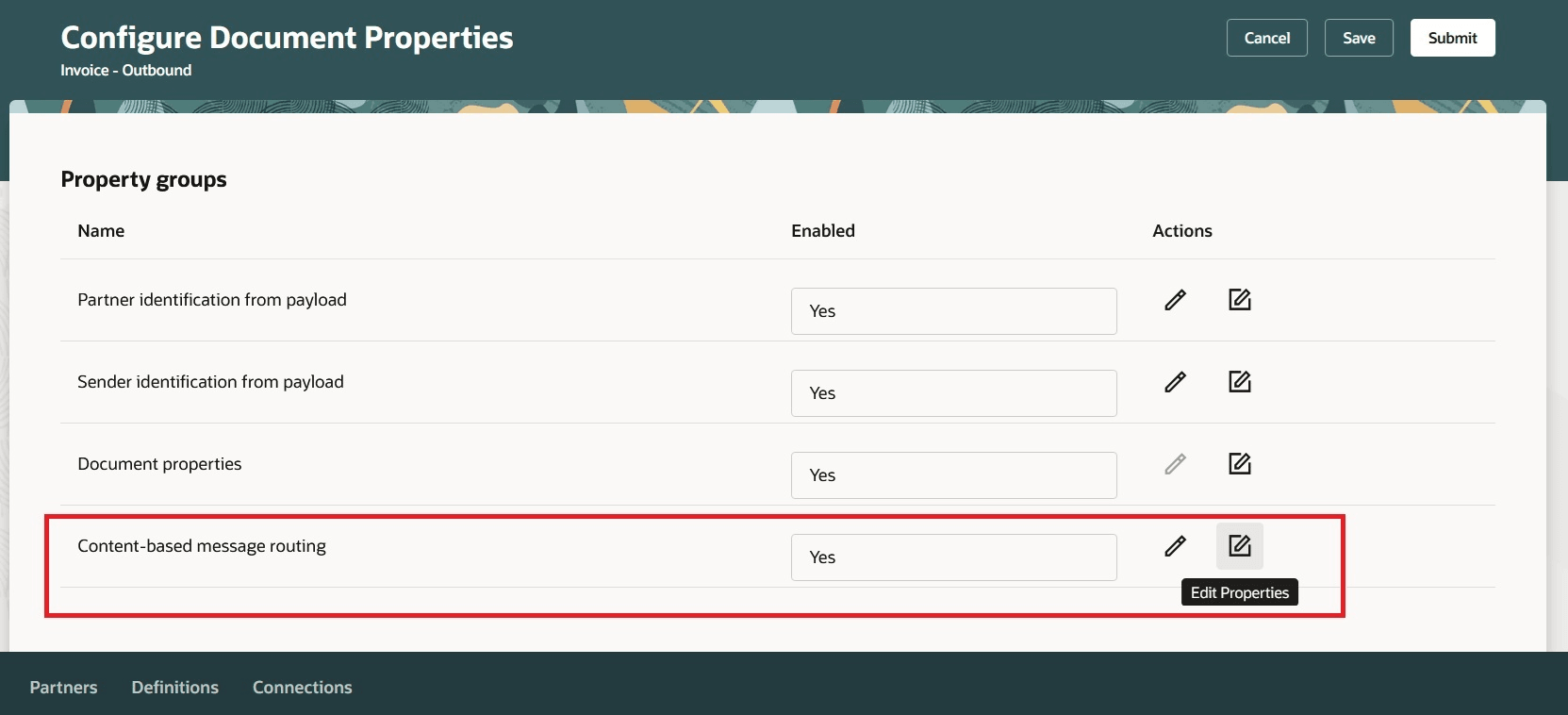Open Edit Properties for Document properties row
Screen dimensions: 1568x715
pos(1240,464)
